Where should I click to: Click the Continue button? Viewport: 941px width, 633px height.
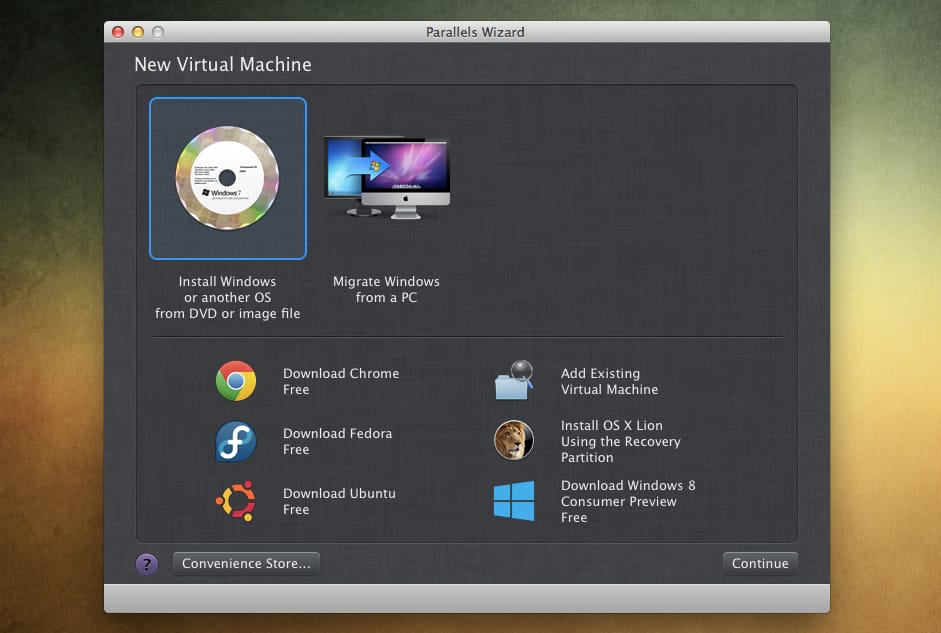(760, 564)
